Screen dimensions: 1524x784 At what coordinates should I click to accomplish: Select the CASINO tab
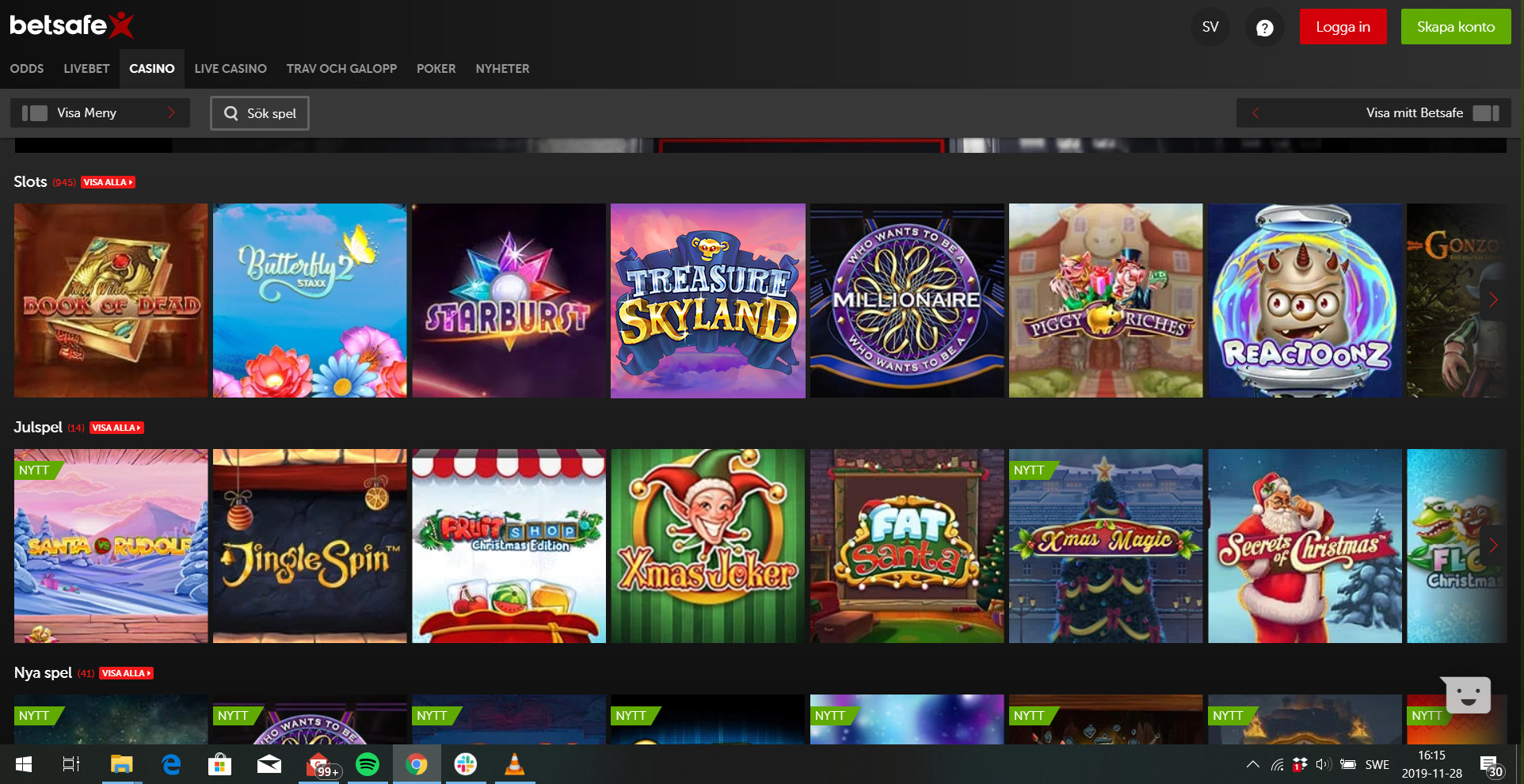pyautogui.click(x=152, y=69)
